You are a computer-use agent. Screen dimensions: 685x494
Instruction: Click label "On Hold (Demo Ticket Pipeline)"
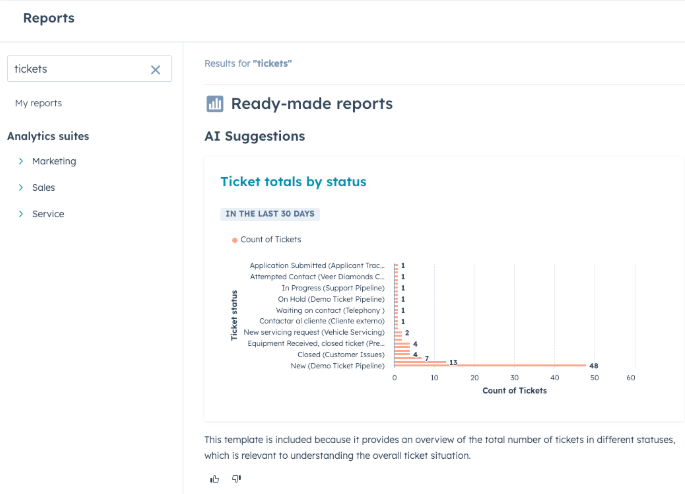(331, 299)
